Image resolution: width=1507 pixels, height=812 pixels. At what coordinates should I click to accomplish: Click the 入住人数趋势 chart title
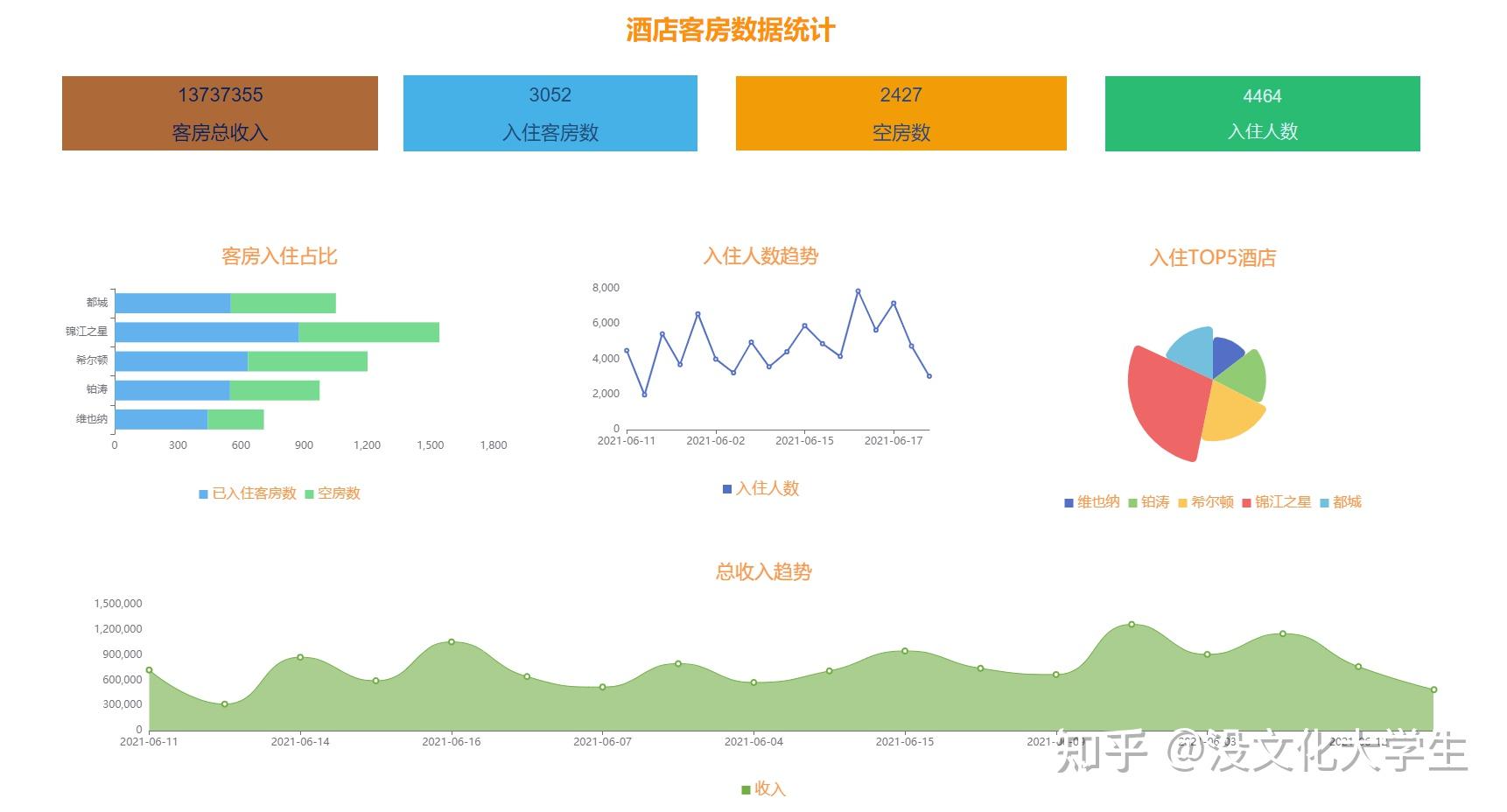tap(761, 256)
